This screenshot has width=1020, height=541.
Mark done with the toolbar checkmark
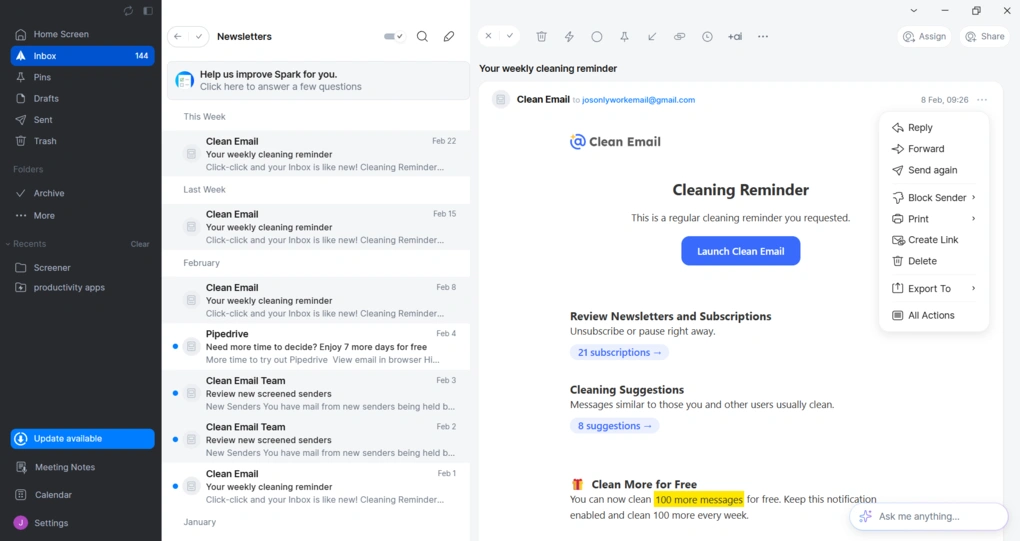tap(510, 36)
